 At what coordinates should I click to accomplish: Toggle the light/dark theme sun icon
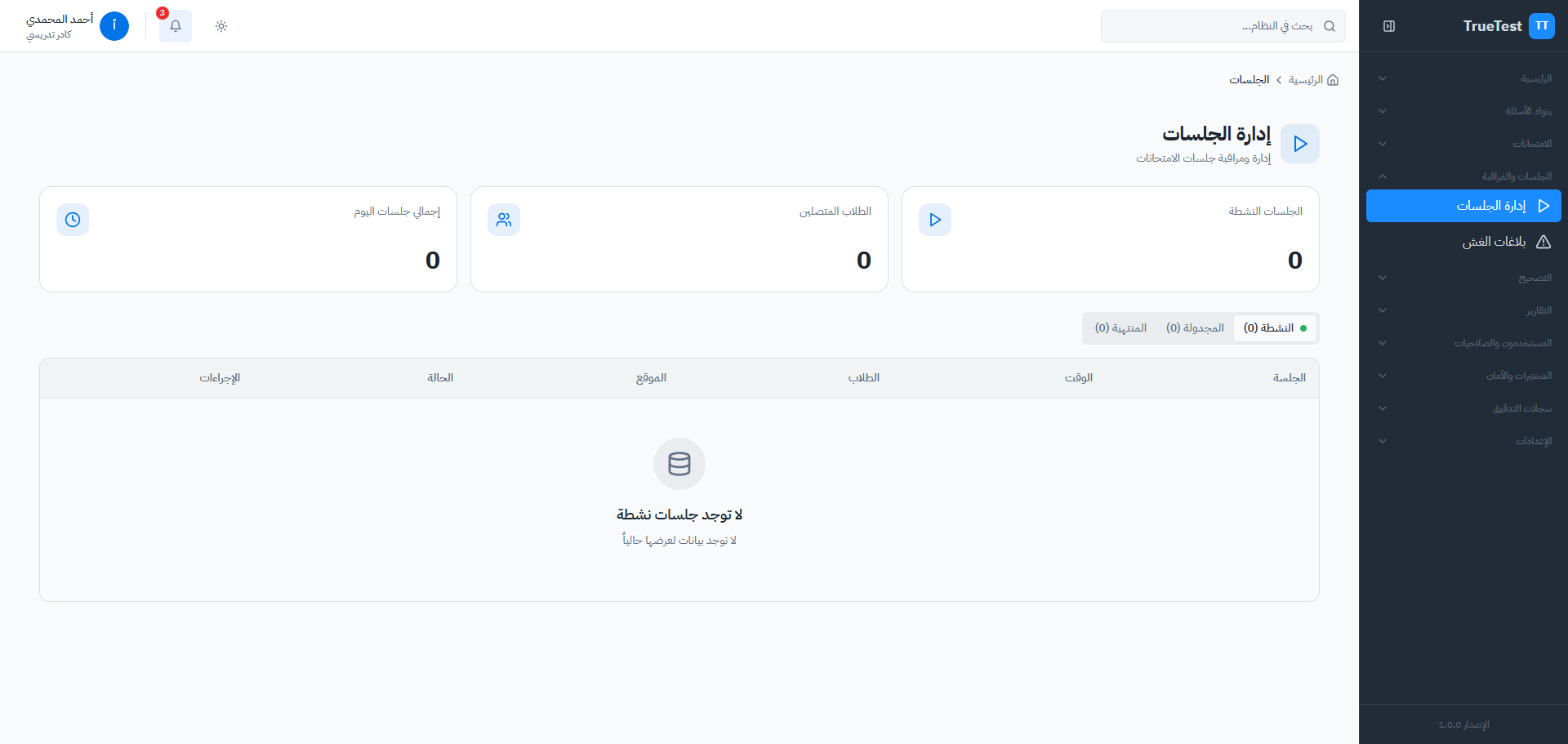pos(221,26)
